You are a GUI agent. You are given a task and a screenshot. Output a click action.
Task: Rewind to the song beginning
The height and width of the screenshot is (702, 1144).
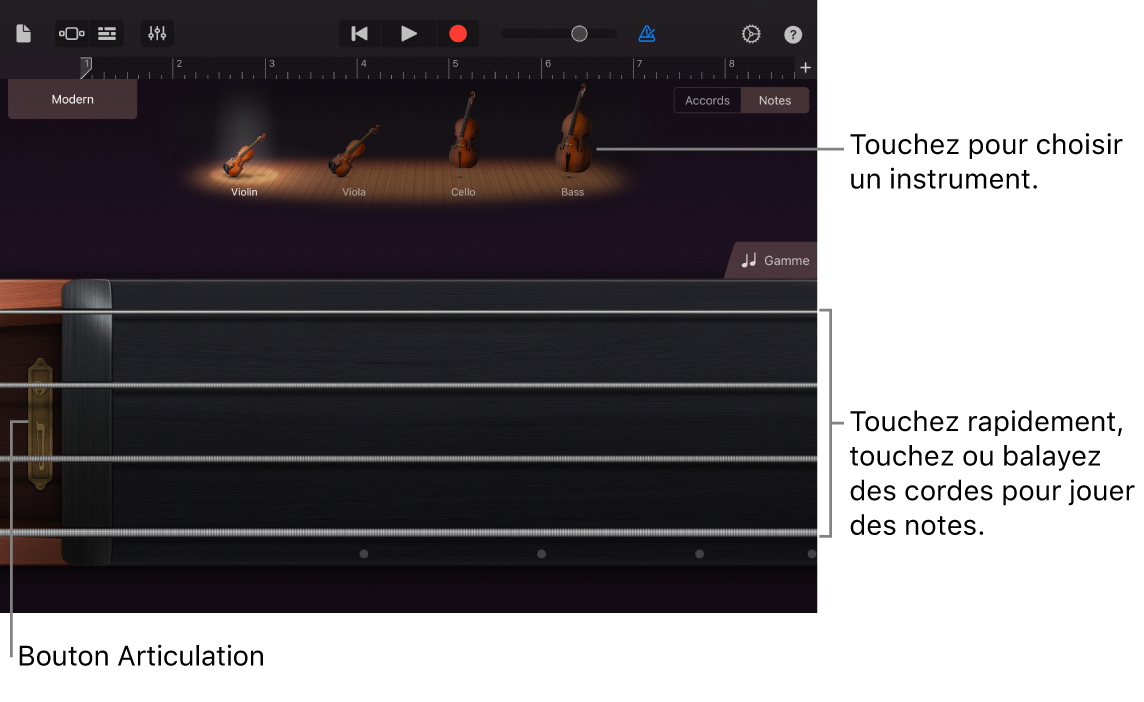(x=358, y=33)
